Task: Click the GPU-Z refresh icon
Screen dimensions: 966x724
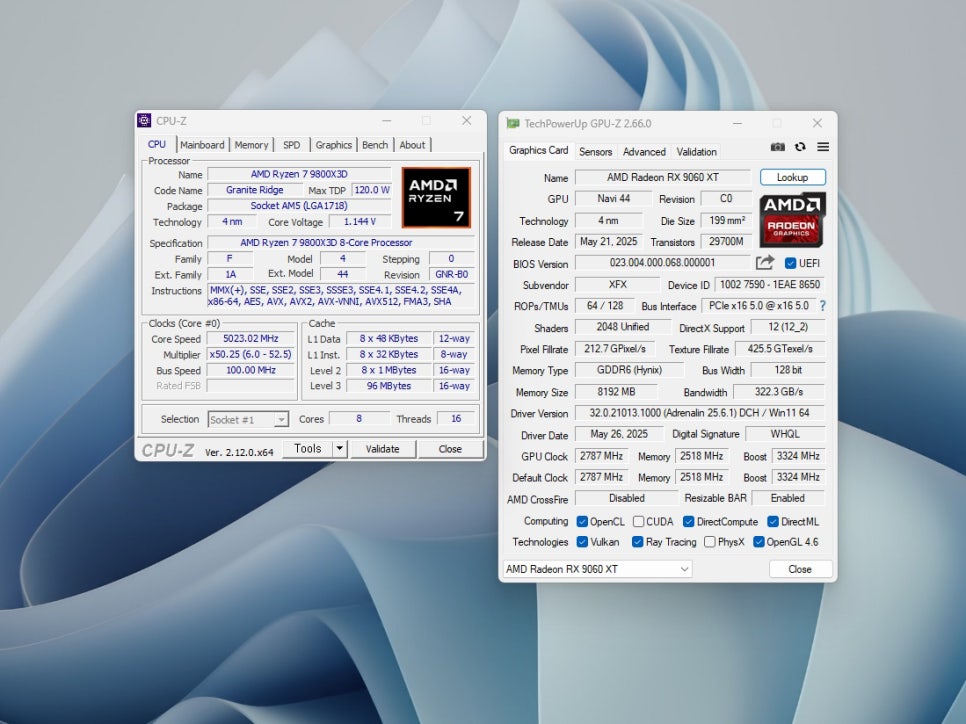Action: point(800,147)
